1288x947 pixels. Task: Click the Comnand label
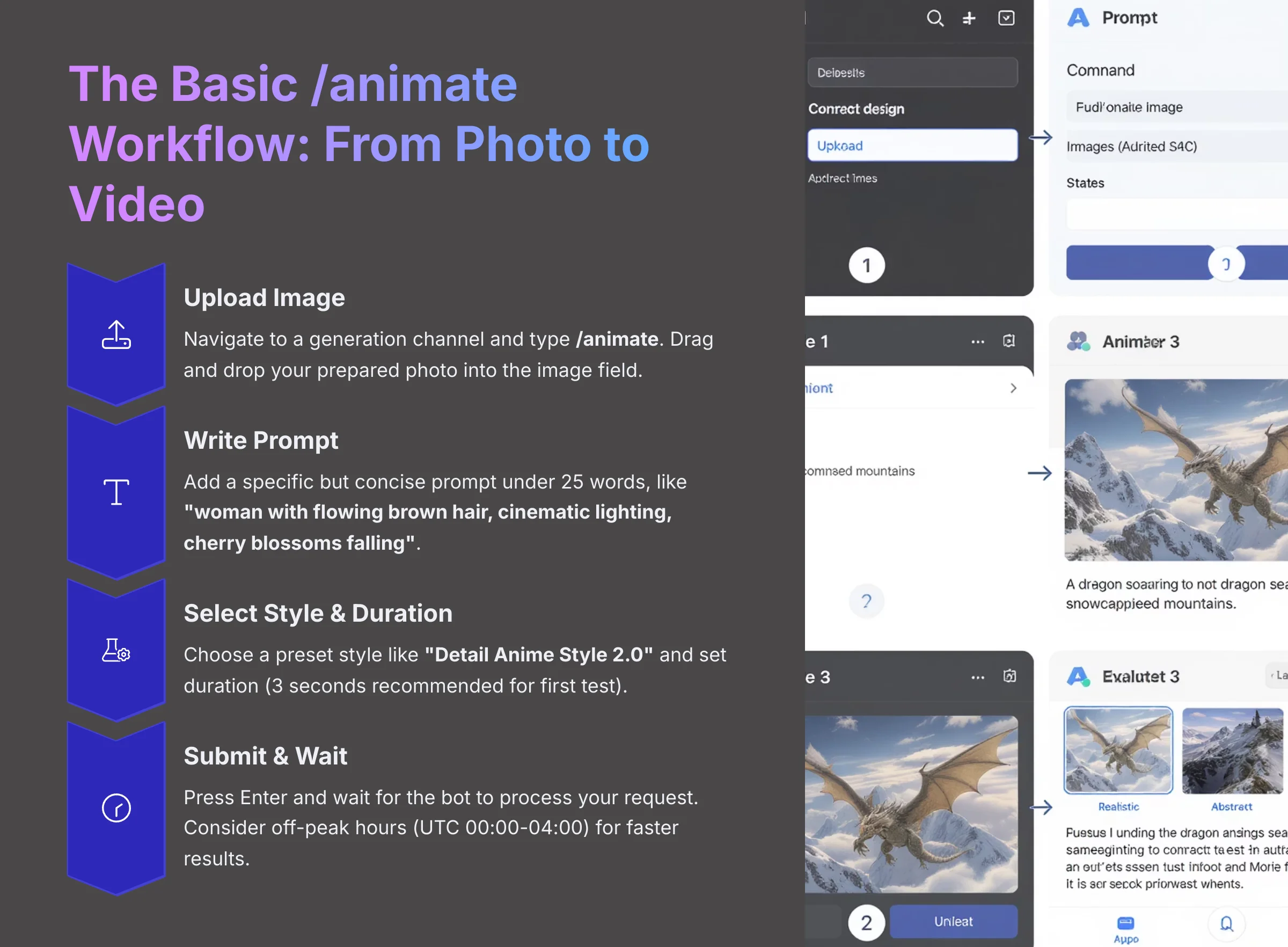click(1100, 70)
